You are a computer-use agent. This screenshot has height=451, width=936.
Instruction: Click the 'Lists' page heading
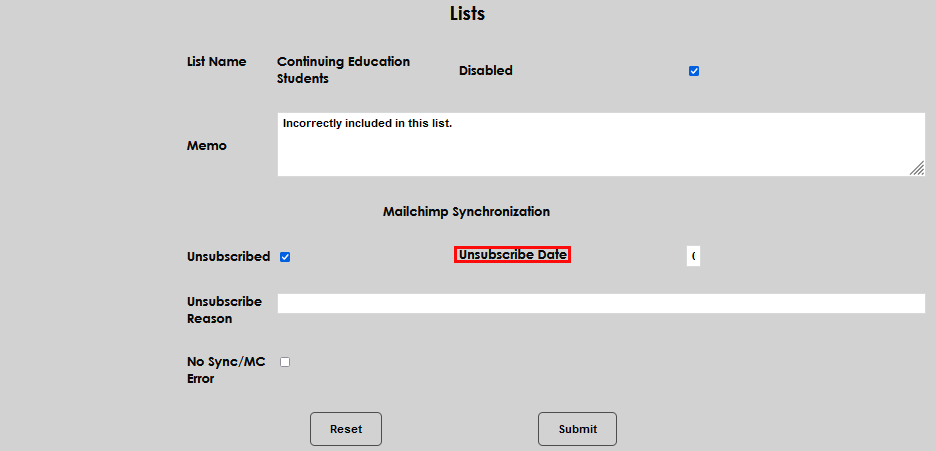point(467,14)
